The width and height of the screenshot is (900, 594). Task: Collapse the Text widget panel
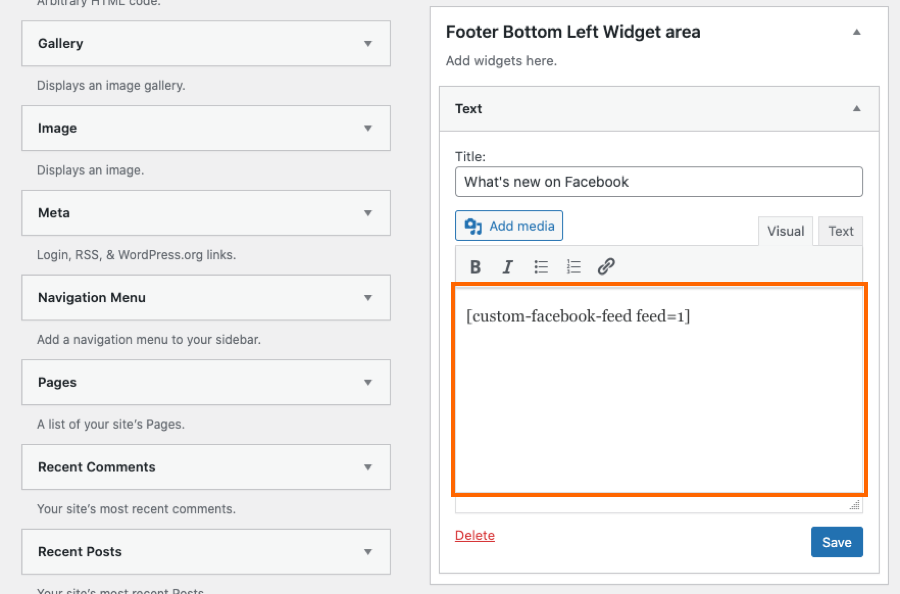point(856,108)
